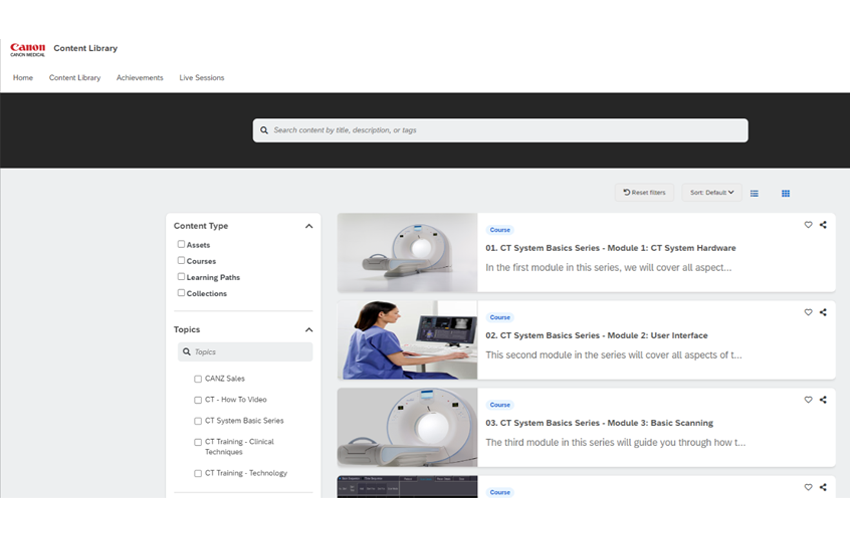Collapse the Topics filter section
850x560 pixels.
point(309,330)
